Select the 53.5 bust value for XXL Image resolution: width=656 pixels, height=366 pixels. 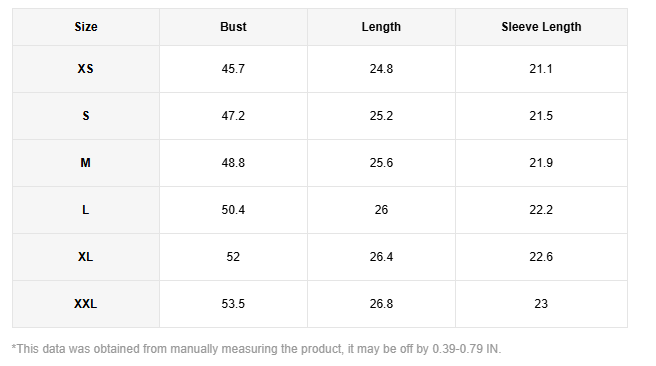[x=233, y=304]
